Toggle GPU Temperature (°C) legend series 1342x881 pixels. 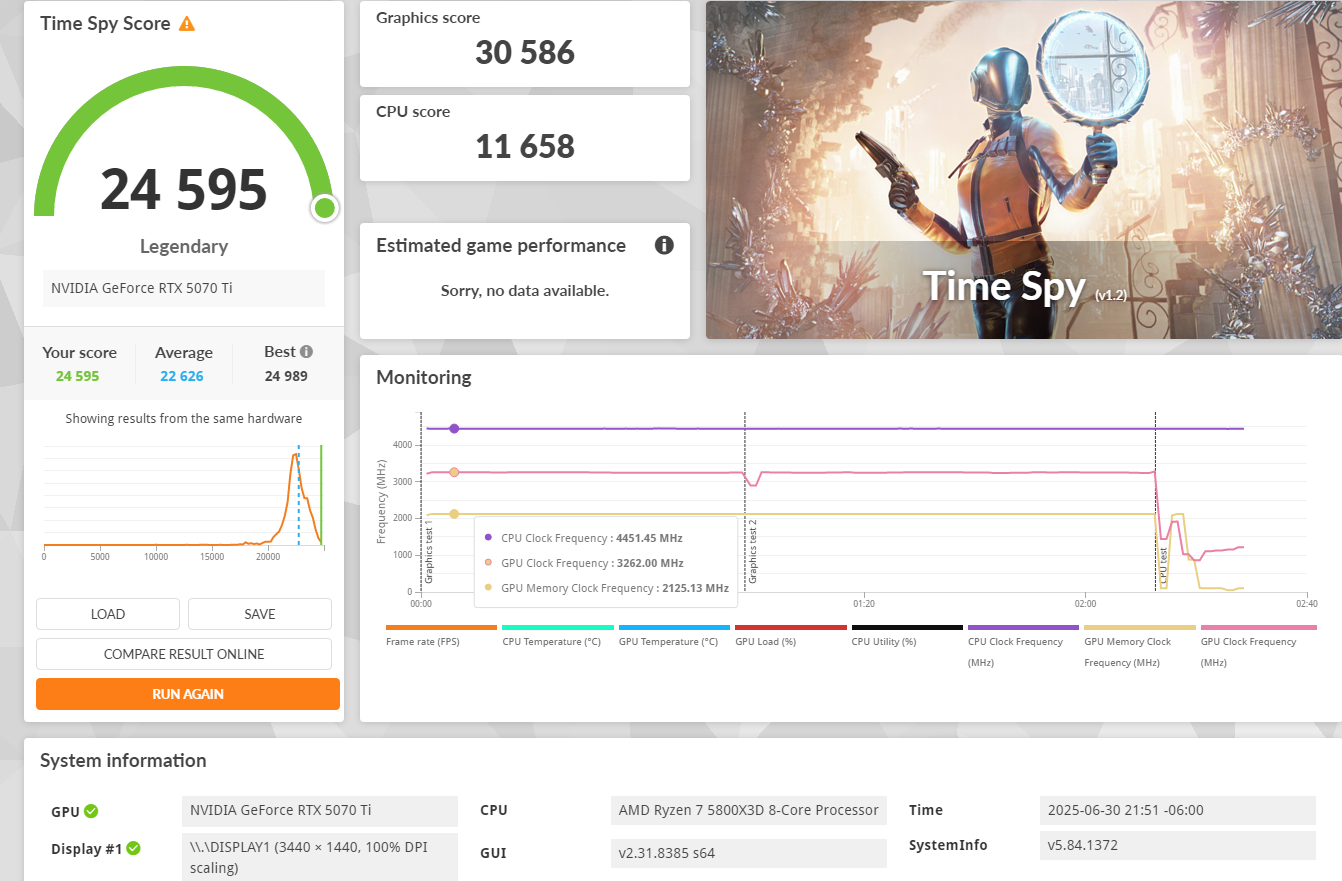coord(674,635)
